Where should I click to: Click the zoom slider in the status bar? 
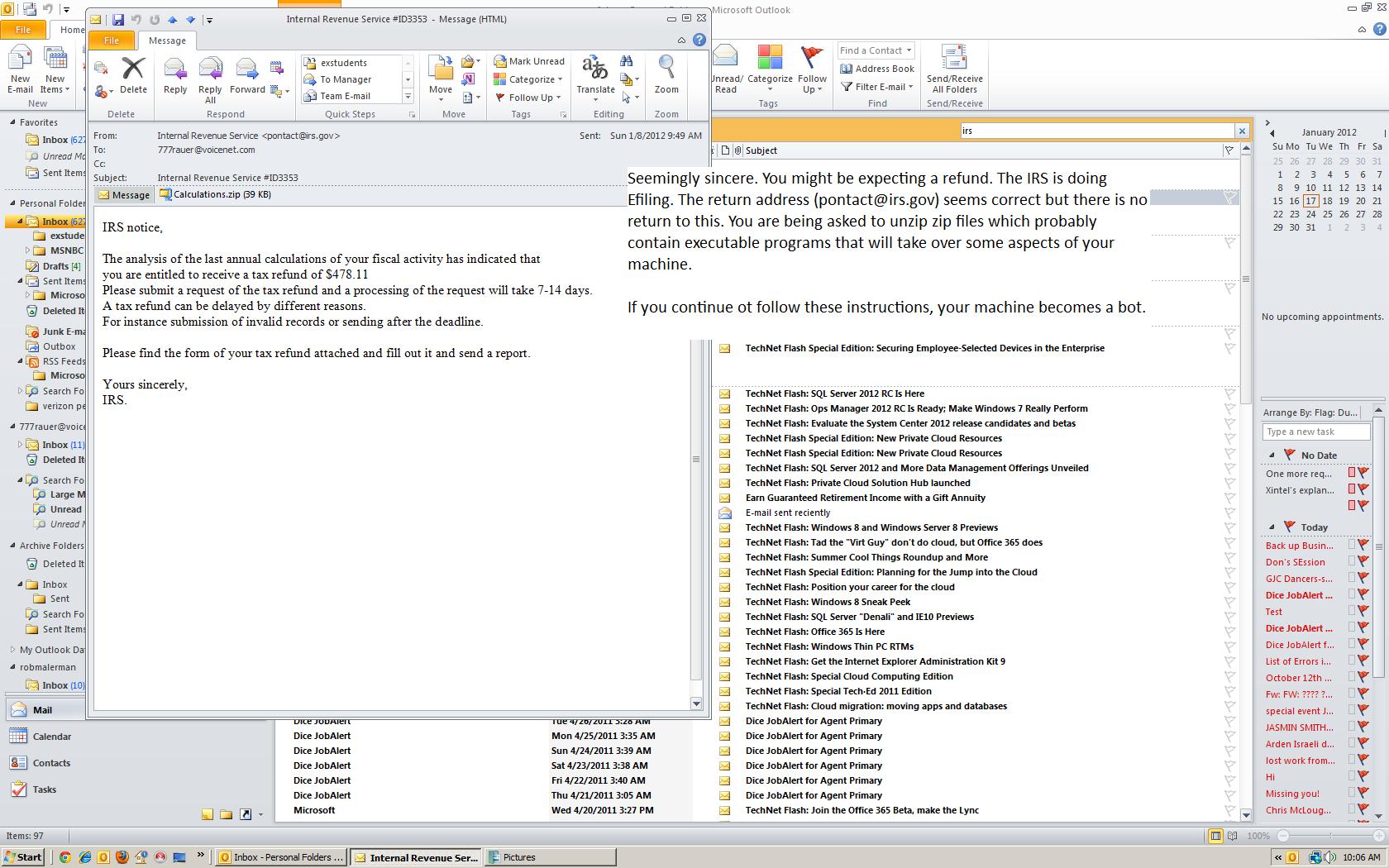1331,836
